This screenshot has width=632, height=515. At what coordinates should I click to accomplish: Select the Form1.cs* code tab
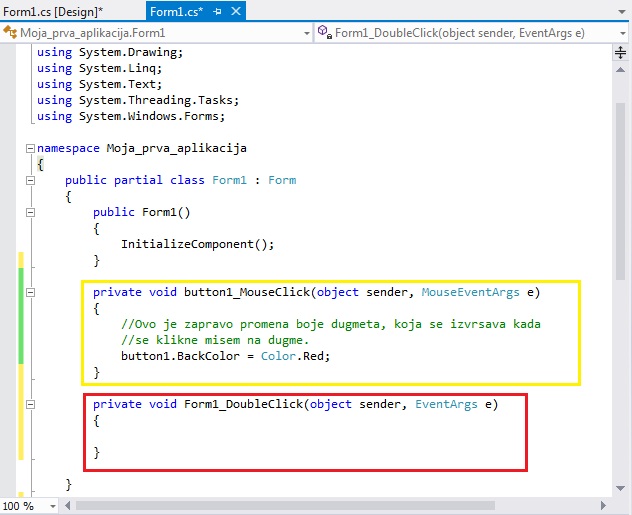[x=175, y=11]
